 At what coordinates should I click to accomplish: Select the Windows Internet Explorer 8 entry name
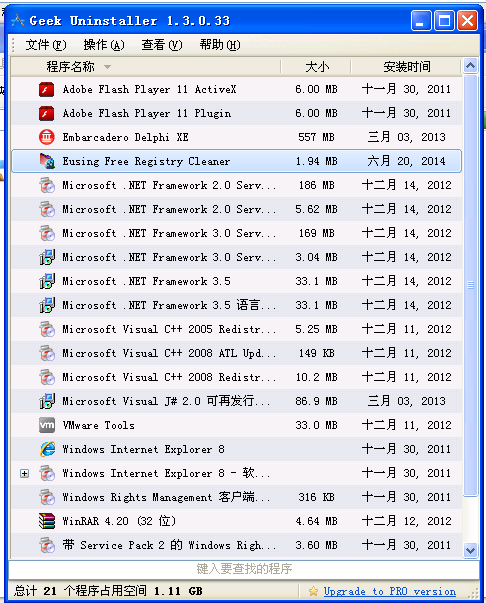click(143, 449)
